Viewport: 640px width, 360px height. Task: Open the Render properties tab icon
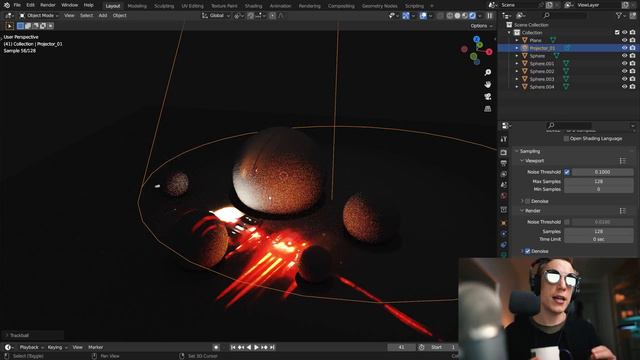pos(504,152)
